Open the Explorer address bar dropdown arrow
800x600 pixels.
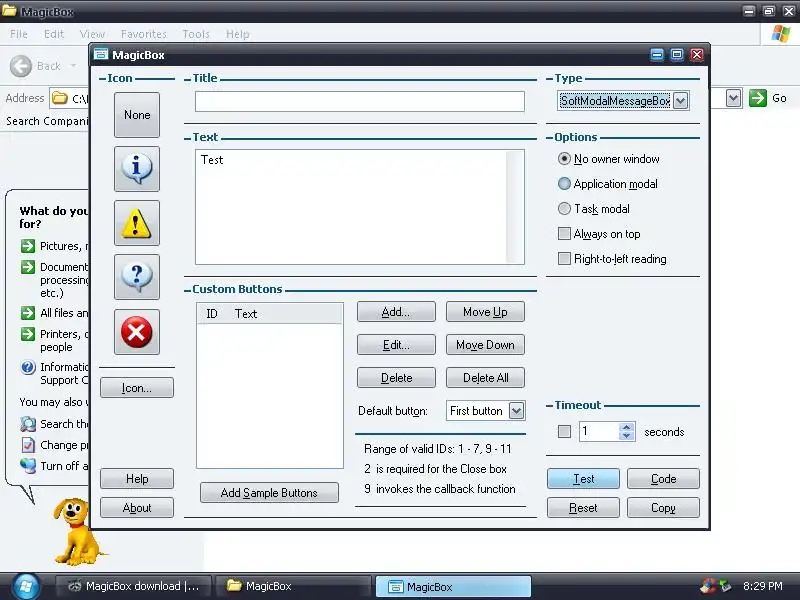733,97
